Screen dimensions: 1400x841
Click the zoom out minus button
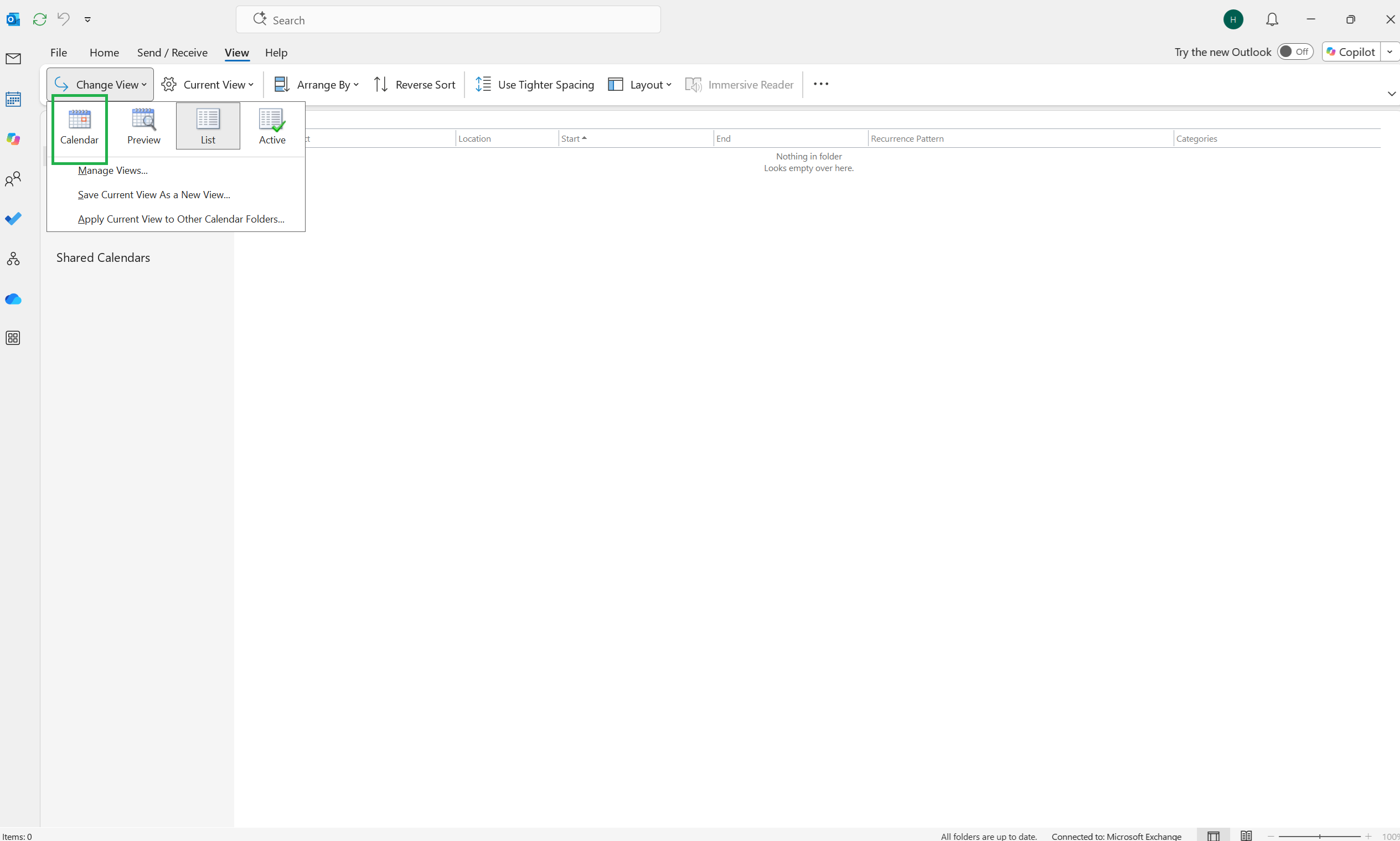tap(1271, 836)
